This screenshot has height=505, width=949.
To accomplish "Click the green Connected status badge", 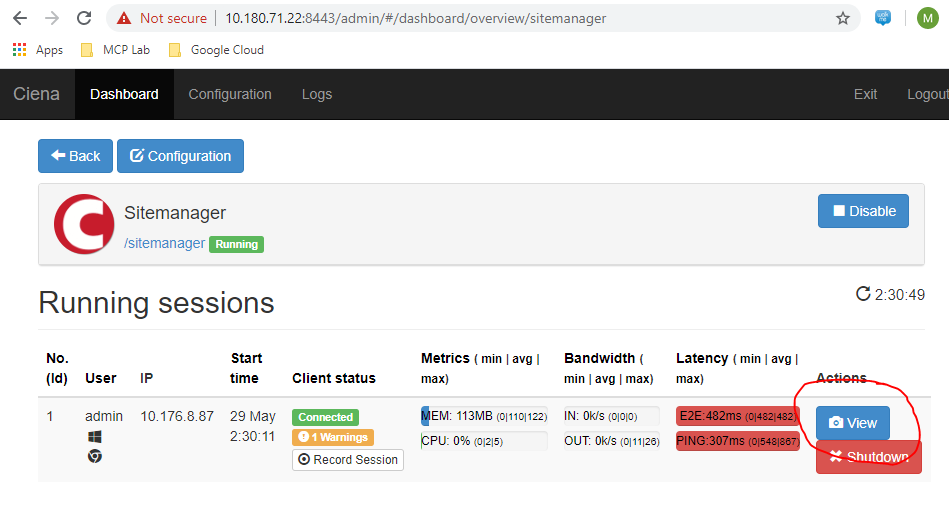I will pyautogui.click(x=326, y=417).
